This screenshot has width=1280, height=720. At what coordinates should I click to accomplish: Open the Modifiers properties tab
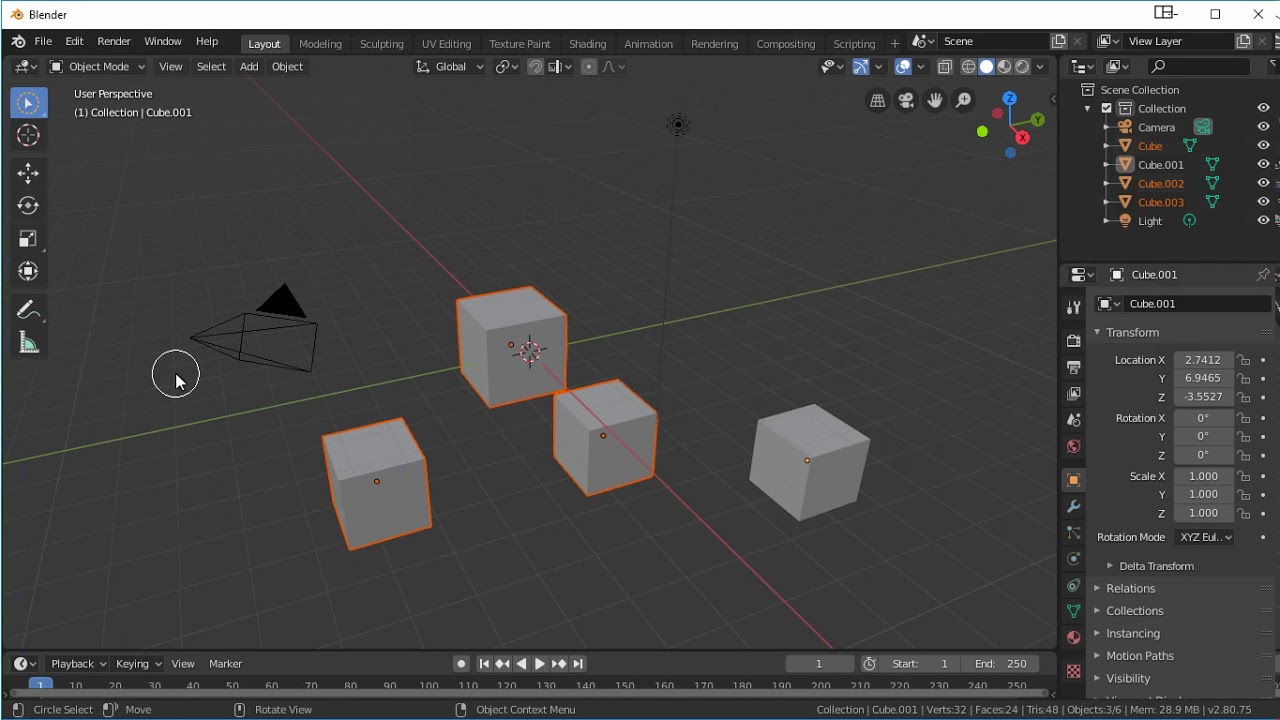pyautogui.click(x=1074, y=507)
